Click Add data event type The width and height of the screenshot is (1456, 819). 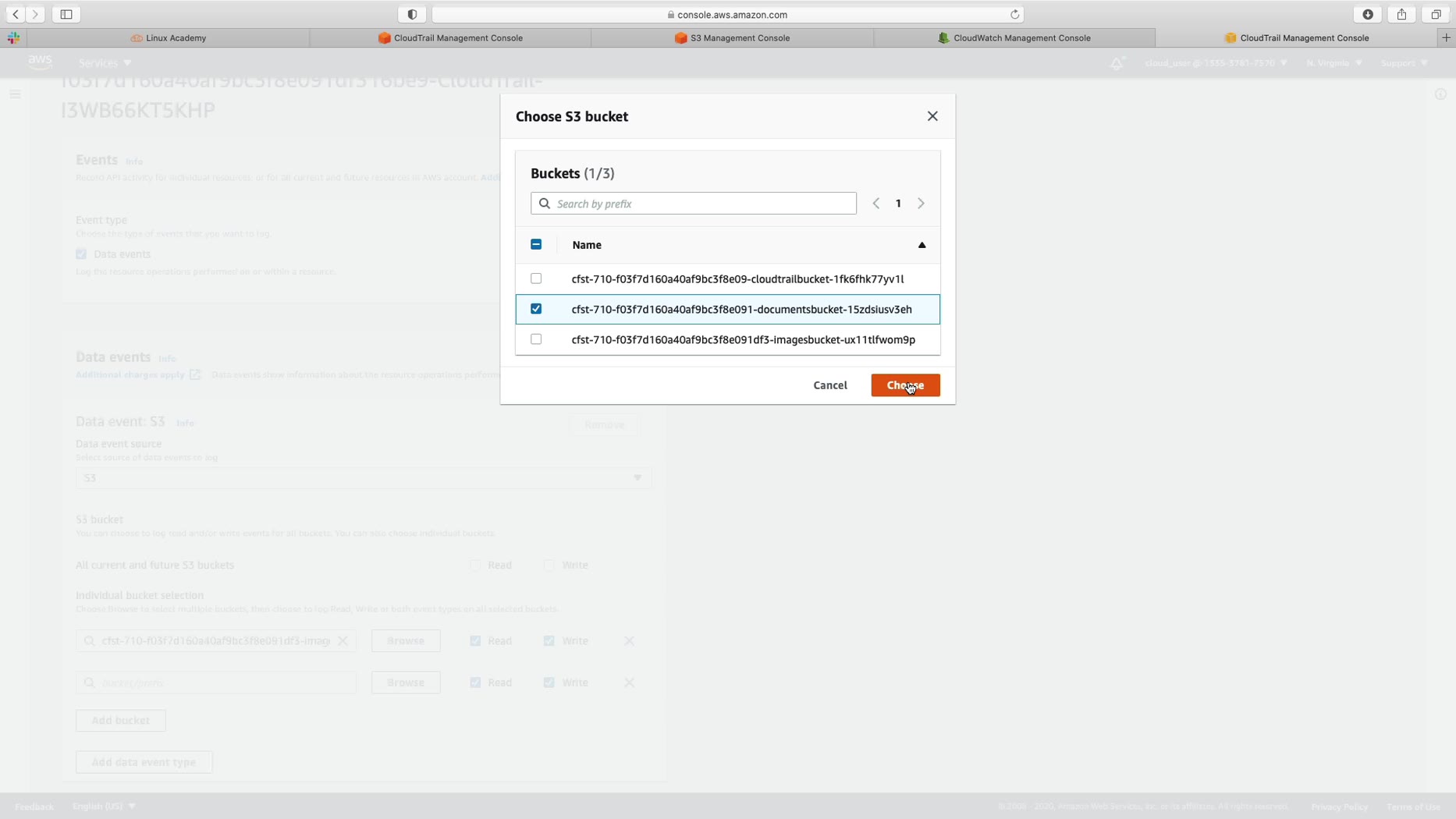click(144, 762)
